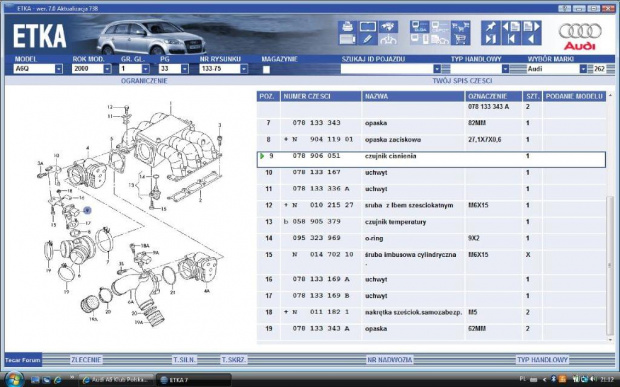Open the NR RYSUNKU dropdown 133-75
Image resolution: width=620 pixels, height=387 pixels.
click(x=223, y=69)
